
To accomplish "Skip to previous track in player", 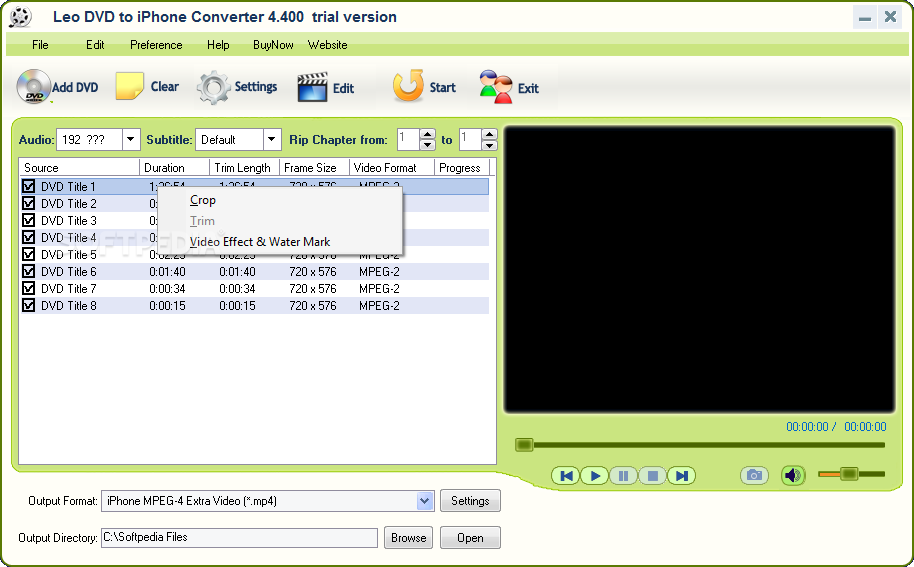I will (x=565, y=476).
